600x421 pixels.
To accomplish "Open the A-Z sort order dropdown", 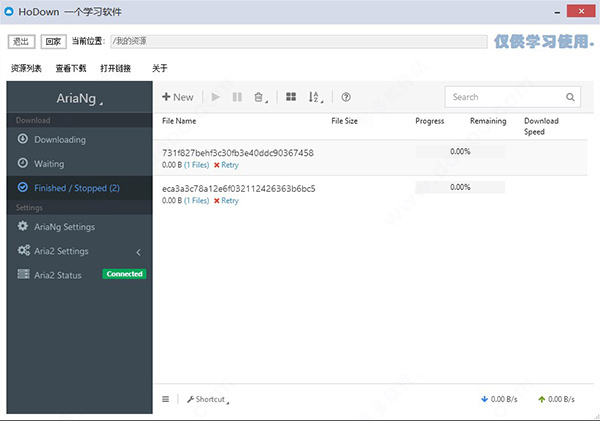I will coord(316,97).
